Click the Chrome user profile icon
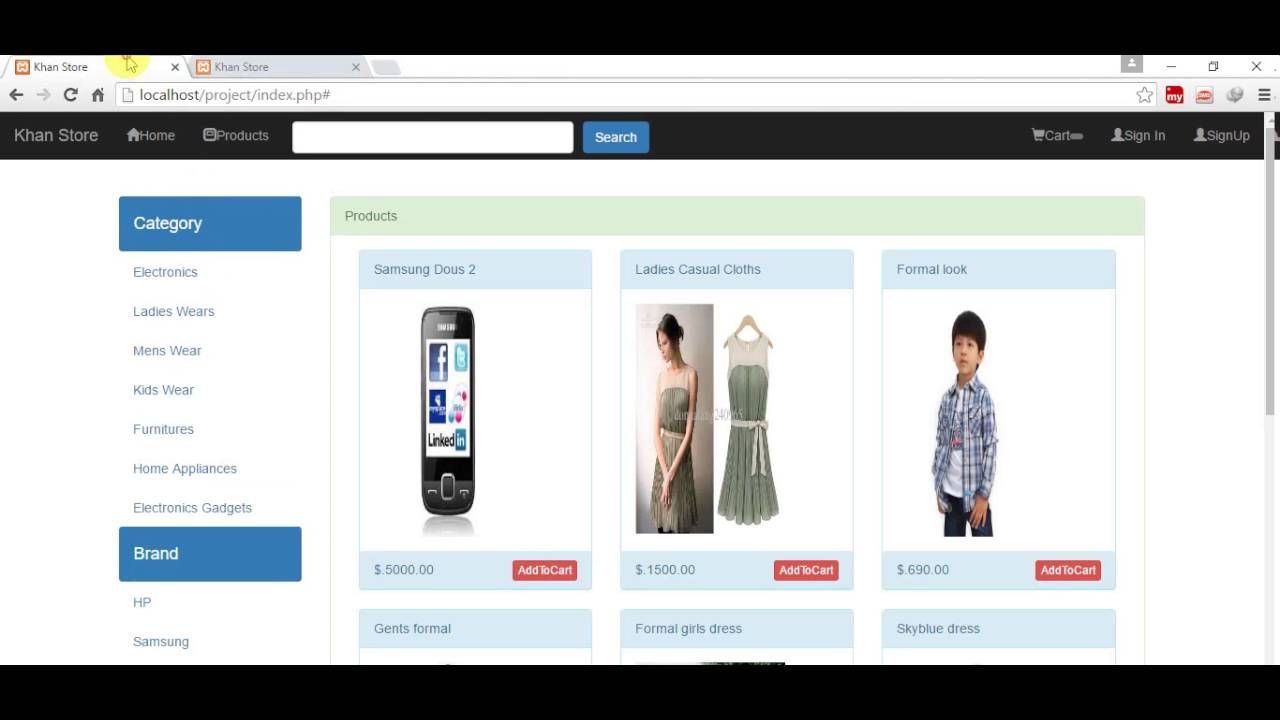1280x720 pixels. tap(1132, 64)
